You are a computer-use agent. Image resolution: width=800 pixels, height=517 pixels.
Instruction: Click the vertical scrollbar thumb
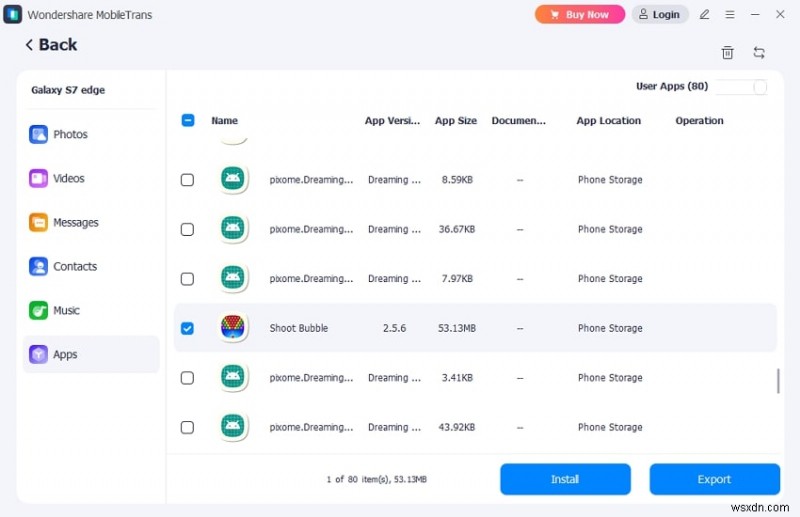[x=778, y=381]
